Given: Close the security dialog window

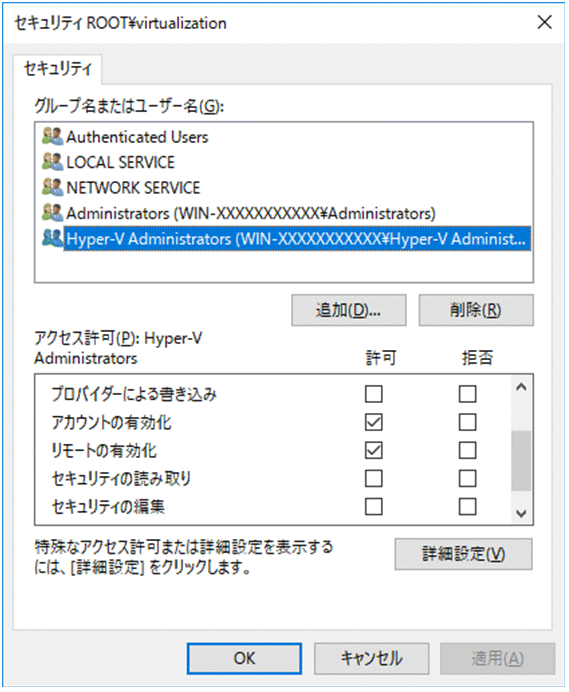Looking at the screenshot, I should click(544, 22).
